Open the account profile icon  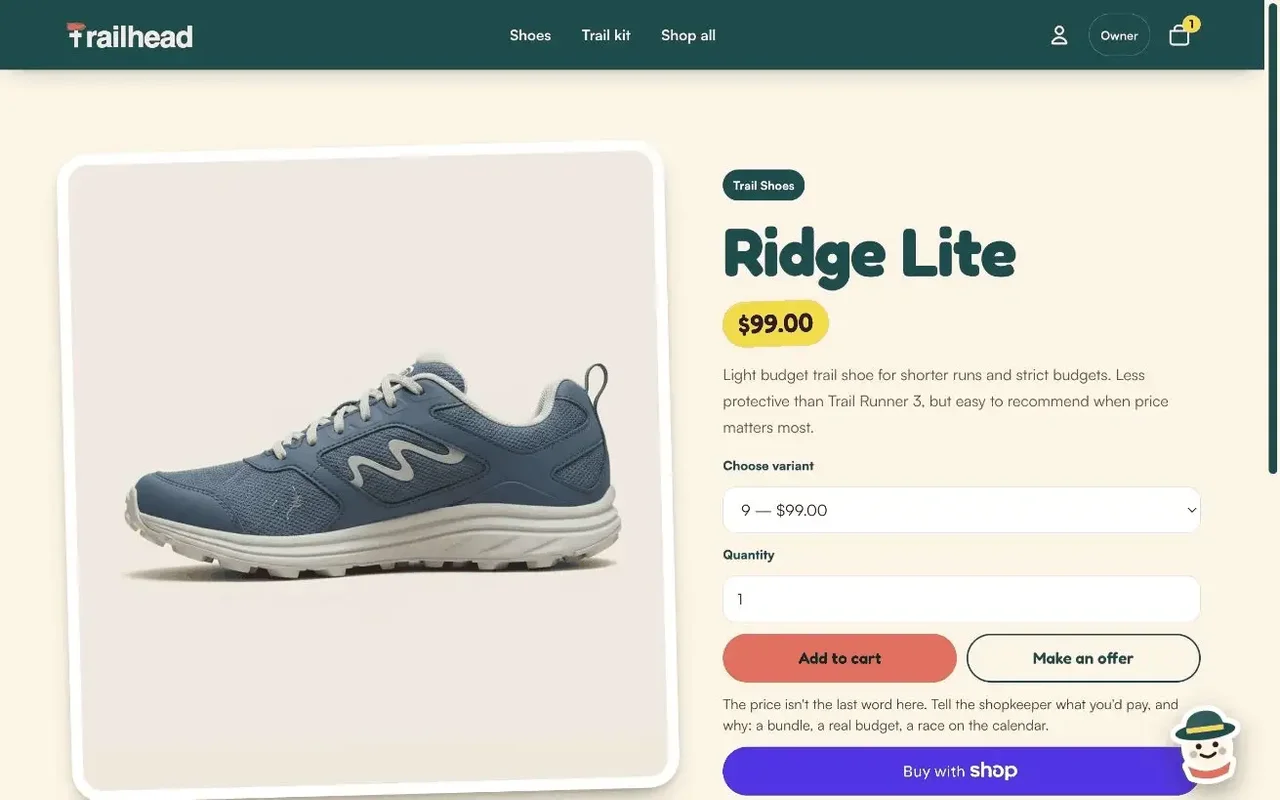(x=1059, y=35)
